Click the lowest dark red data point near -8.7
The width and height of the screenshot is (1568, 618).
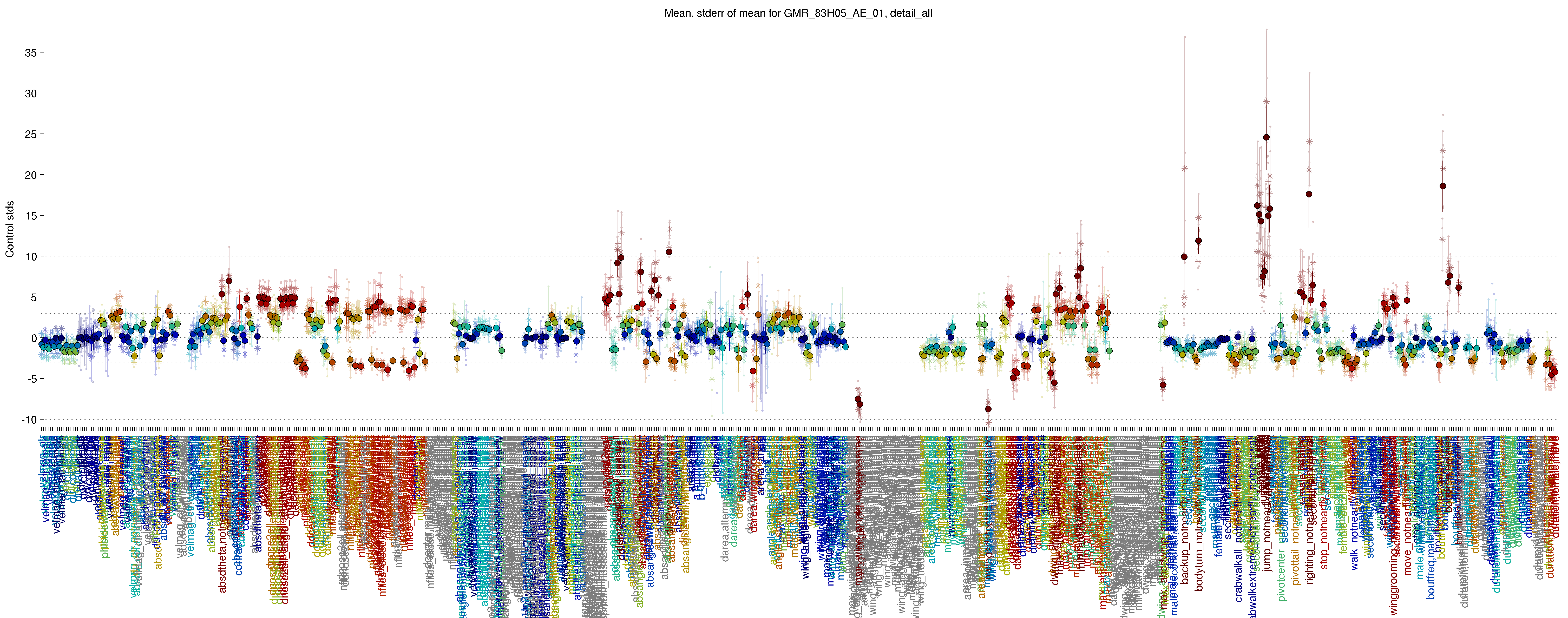pyautogui.click(x=988, y=409)
